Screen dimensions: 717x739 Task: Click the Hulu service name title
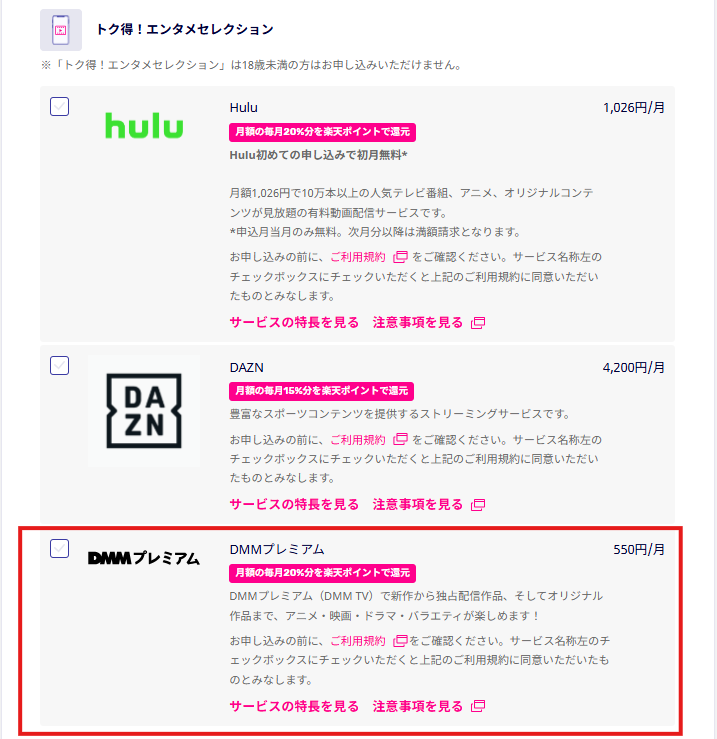244,108
